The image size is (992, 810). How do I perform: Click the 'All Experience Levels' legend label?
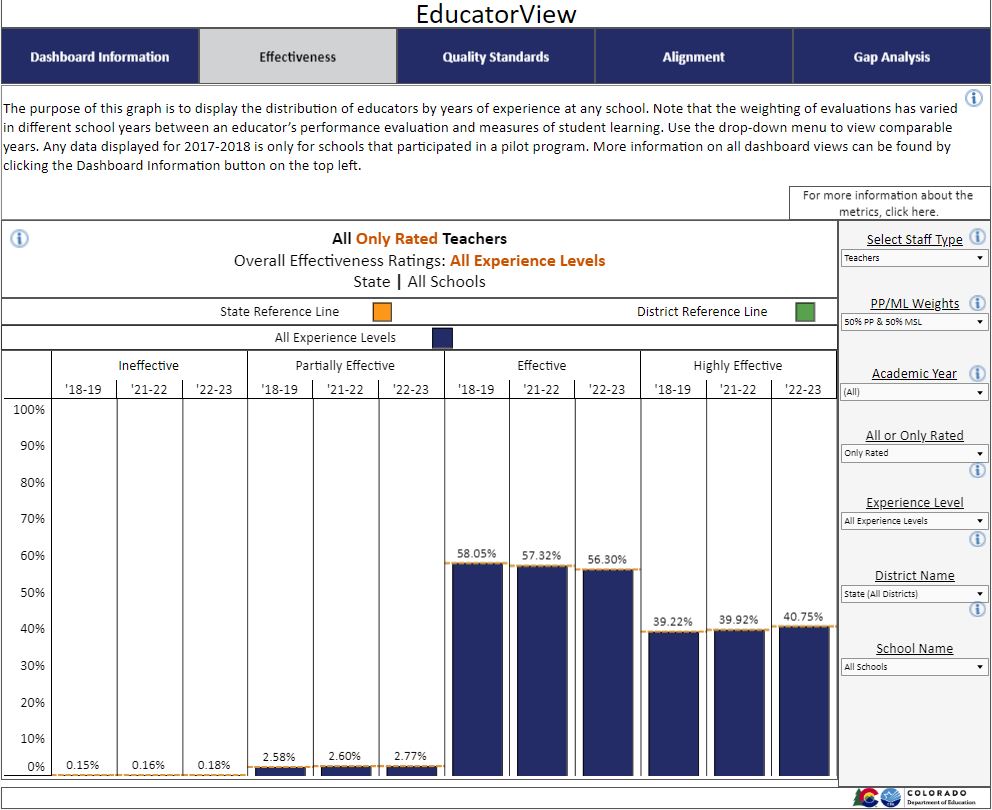[335, 338]
